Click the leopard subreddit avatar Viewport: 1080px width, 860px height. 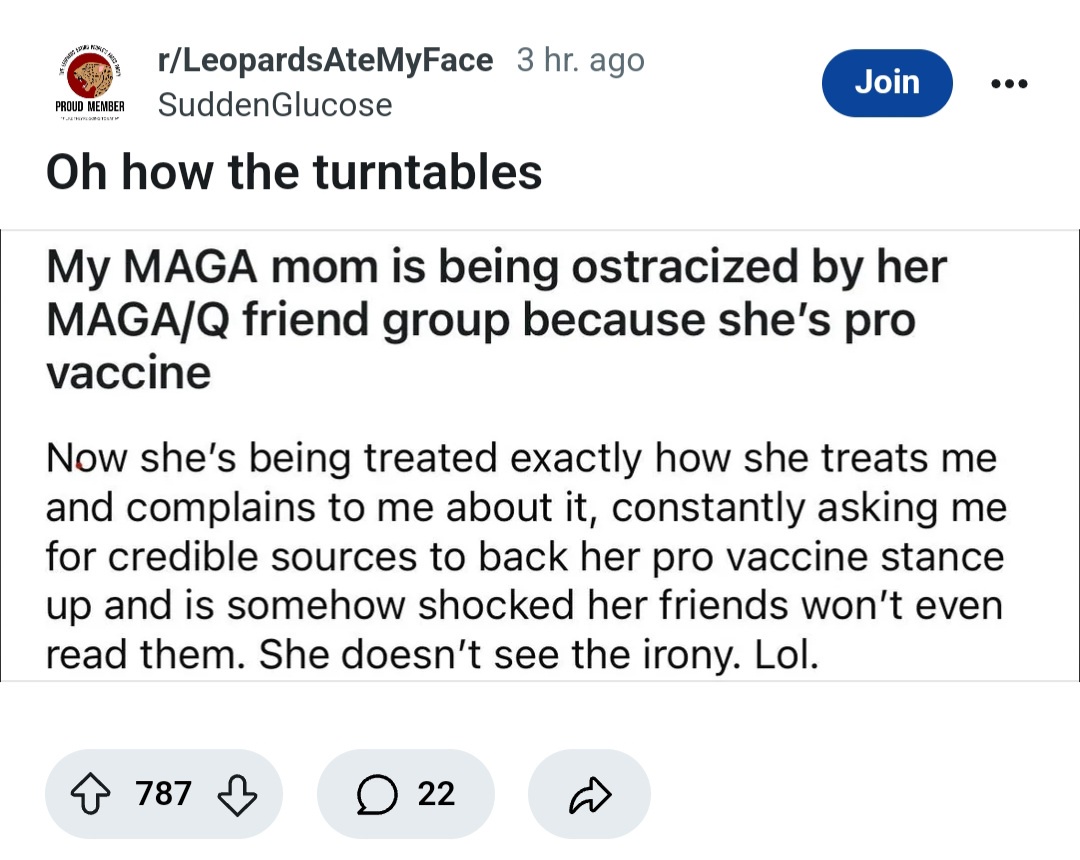[x=90, y=78]
